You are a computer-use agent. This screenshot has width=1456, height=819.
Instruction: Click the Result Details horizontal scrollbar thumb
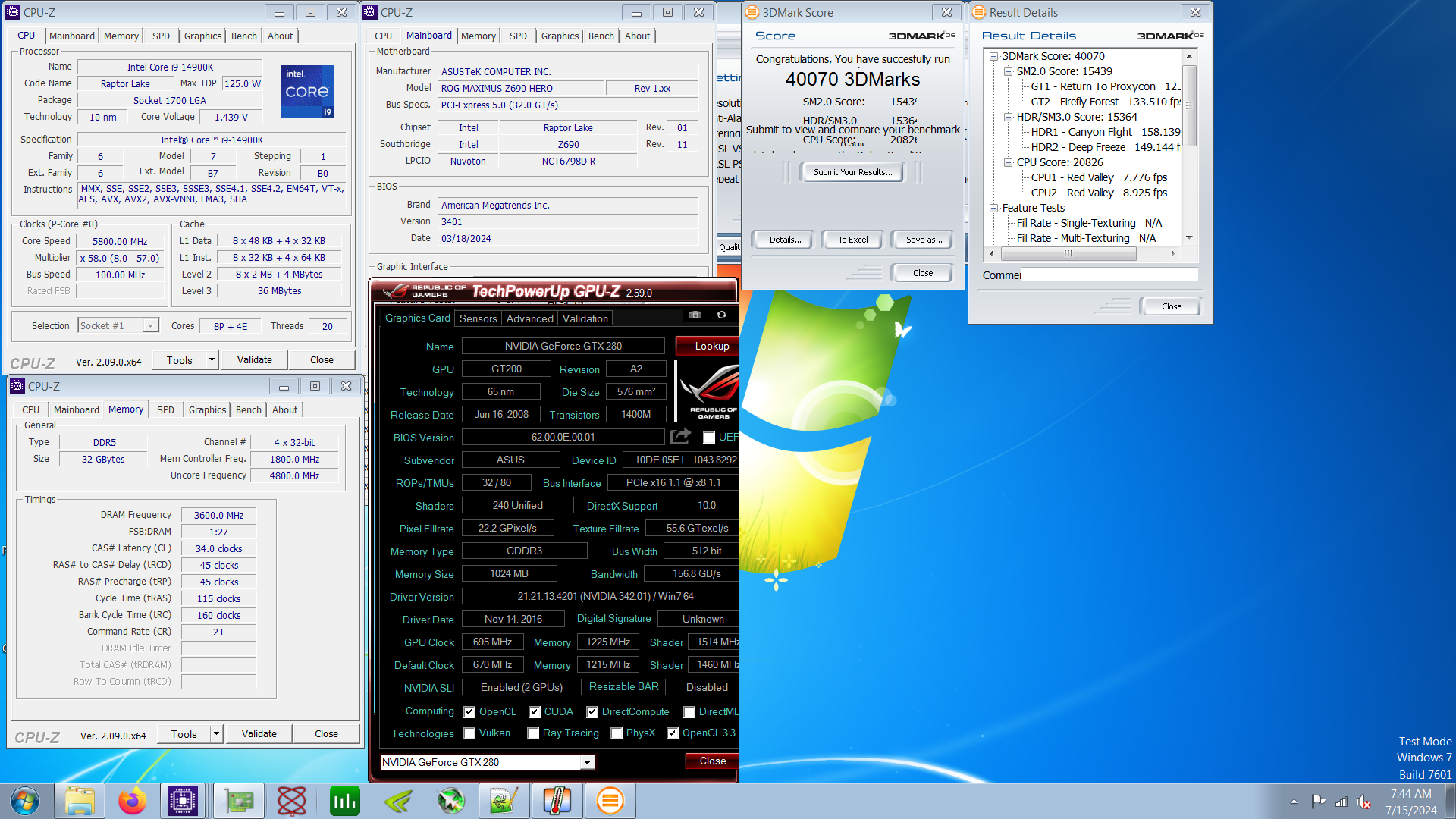click(1068, 254)
